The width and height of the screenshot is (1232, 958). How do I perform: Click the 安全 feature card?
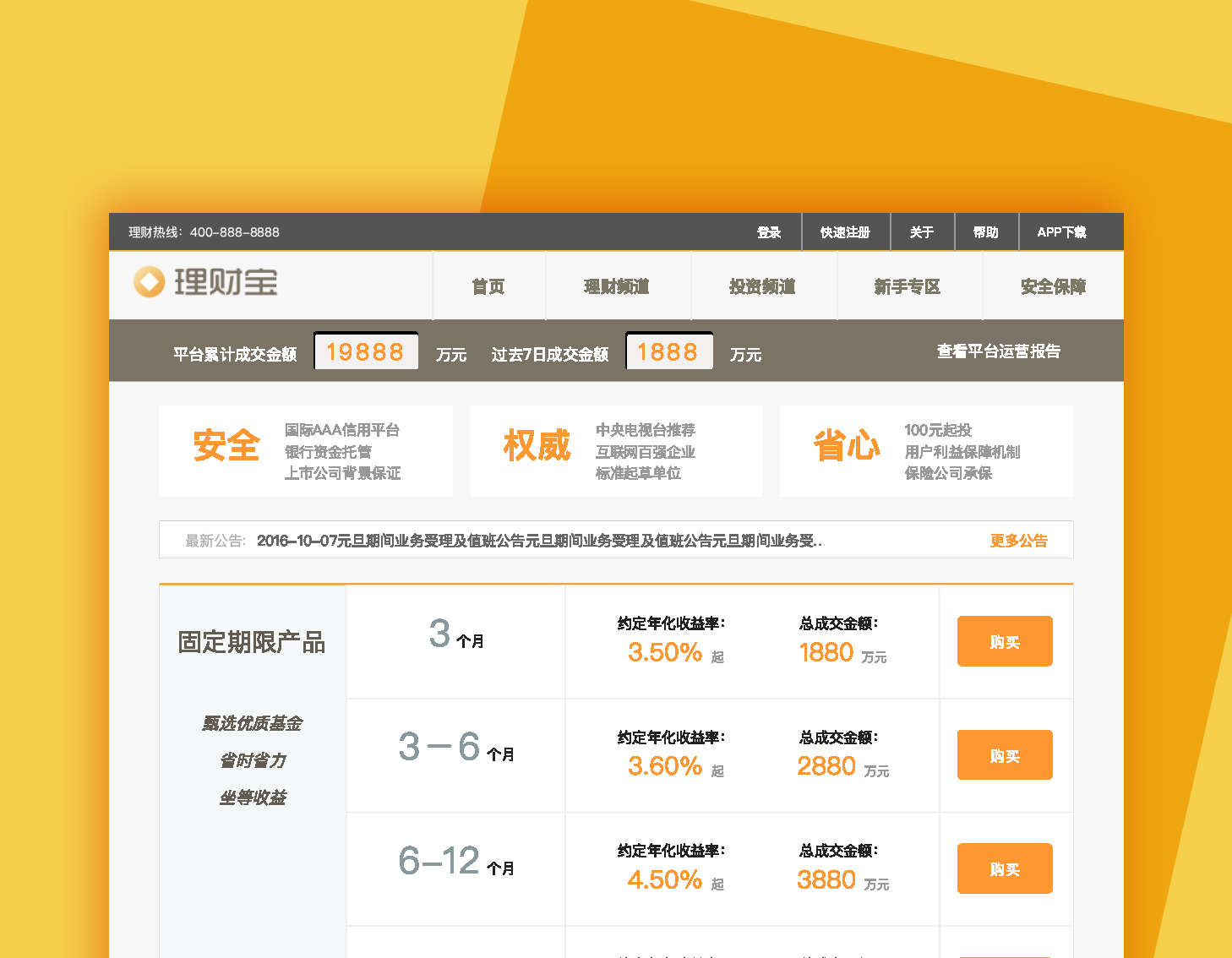[x=305, y=451]
